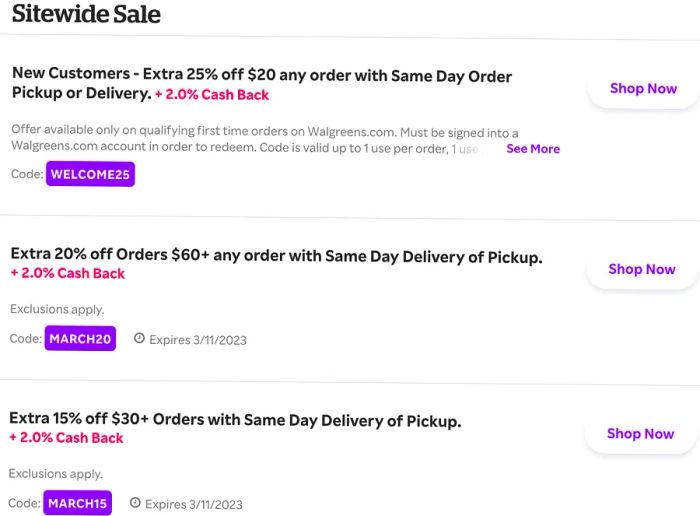700x516 pixels.
Task: Click Shop Now for the 20% off offer
Action: click(x=642, y=269)
